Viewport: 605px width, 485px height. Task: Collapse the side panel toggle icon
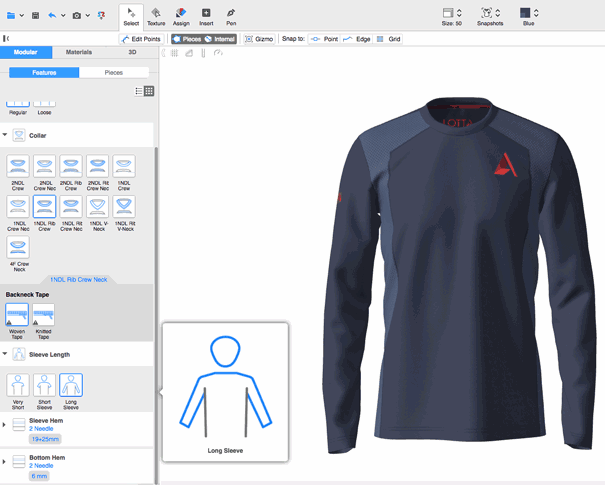(6, 38)
